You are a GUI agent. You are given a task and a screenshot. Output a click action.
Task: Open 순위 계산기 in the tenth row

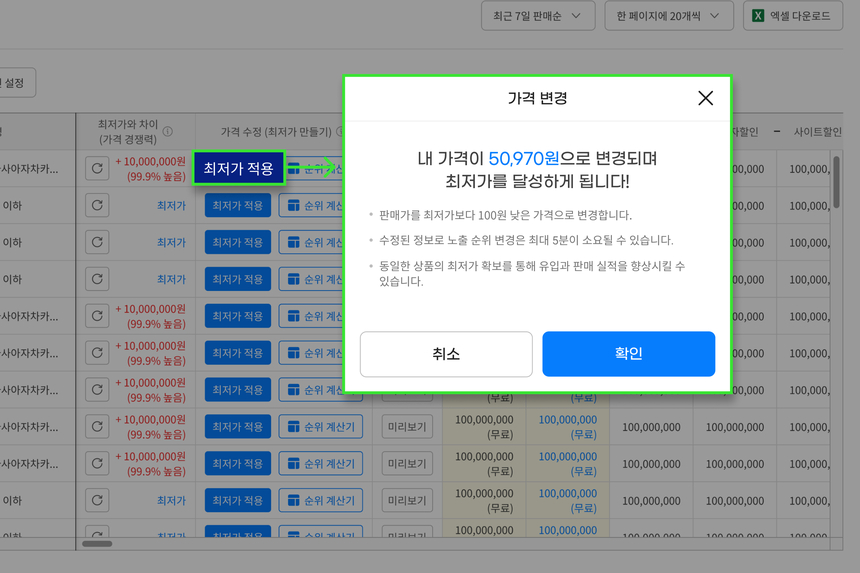(321, 500)
